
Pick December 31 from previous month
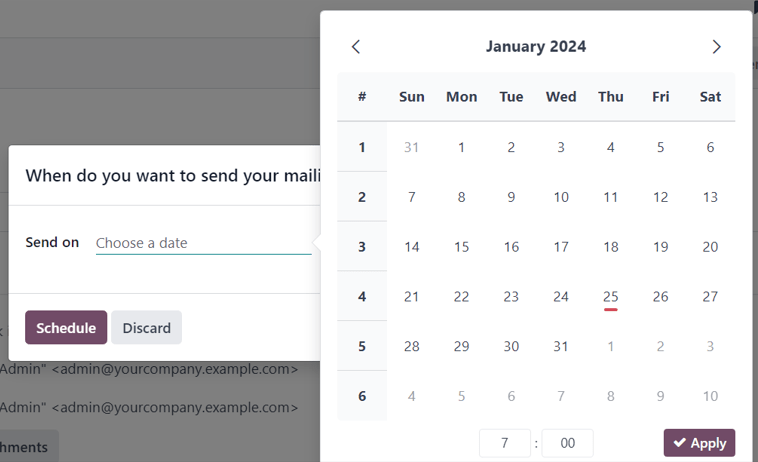coord(411,147)
